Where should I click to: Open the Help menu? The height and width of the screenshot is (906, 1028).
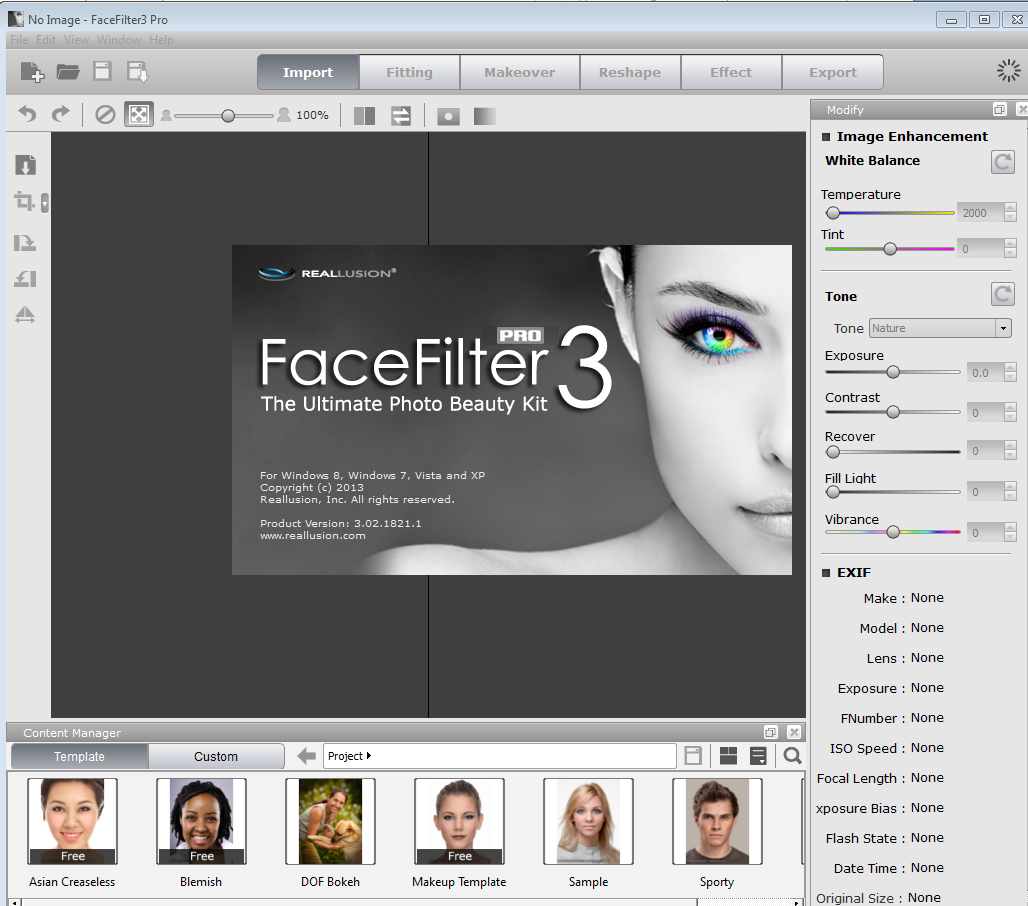(161, 40)
